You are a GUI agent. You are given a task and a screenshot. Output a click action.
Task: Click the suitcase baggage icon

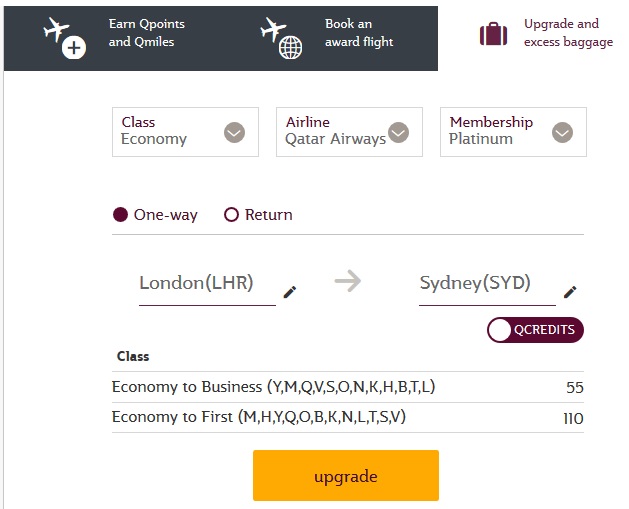pyautogui.click(x=493, y=35)
